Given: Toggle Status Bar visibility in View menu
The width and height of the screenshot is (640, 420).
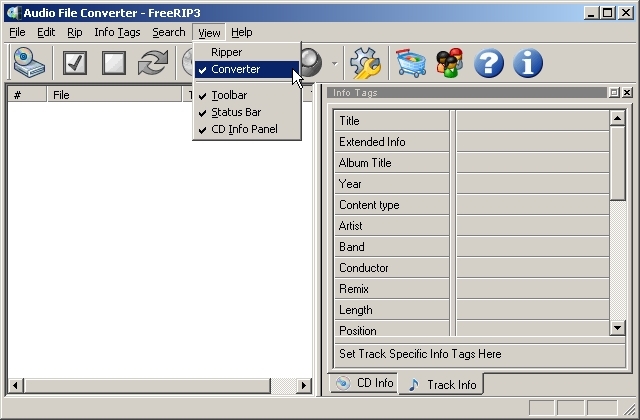Looking at the screenshot, I should click(247, 112).
